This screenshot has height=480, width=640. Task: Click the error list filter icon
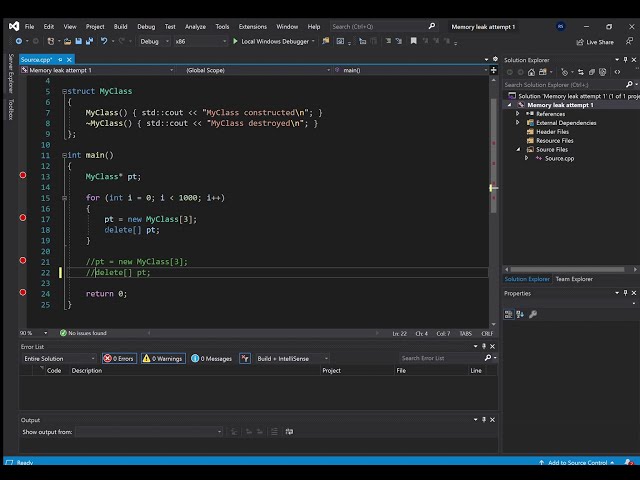245,358
